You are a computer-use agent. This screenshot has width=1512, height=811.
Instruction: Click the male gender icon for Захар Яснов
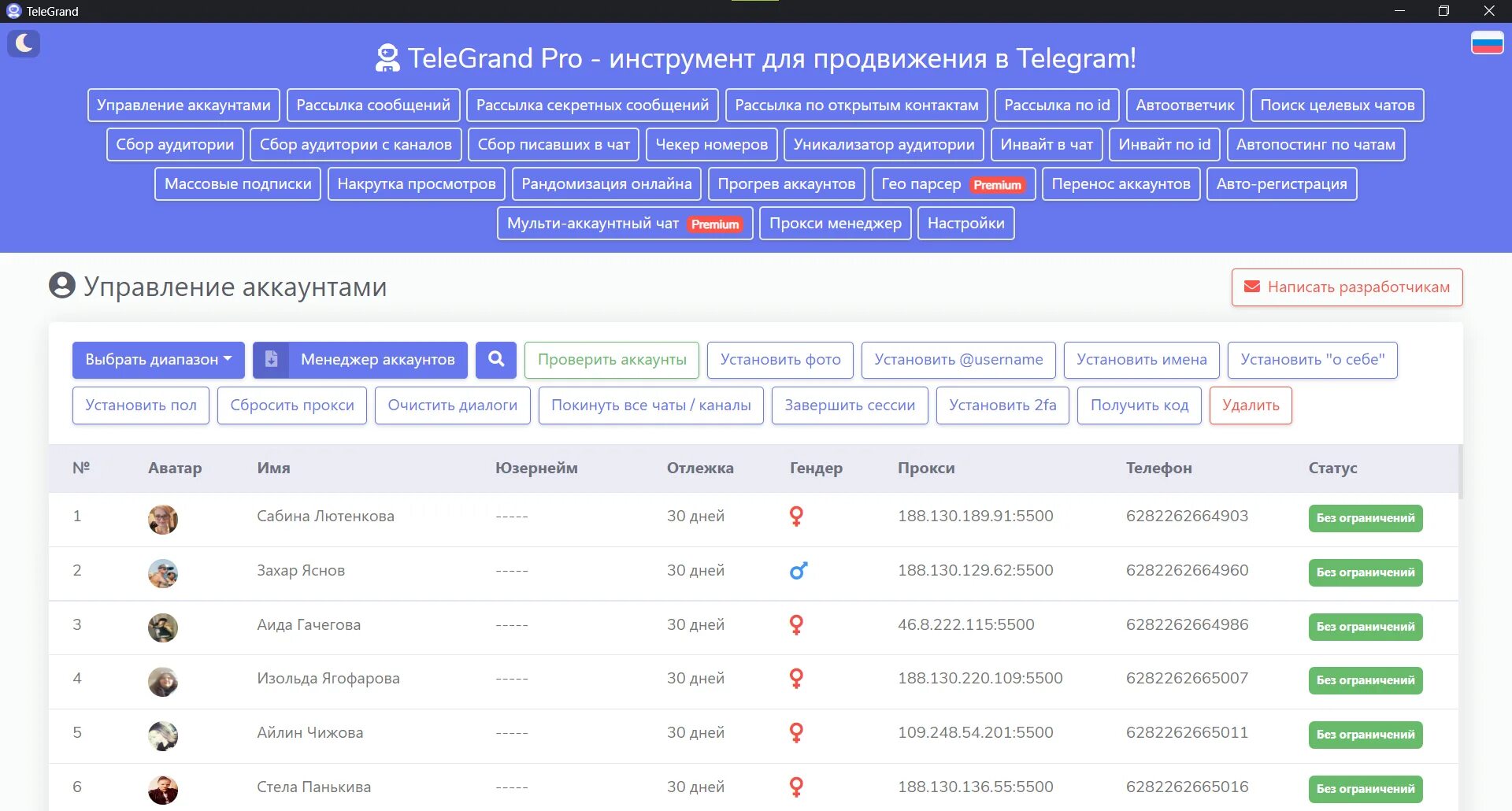(799, 571)
